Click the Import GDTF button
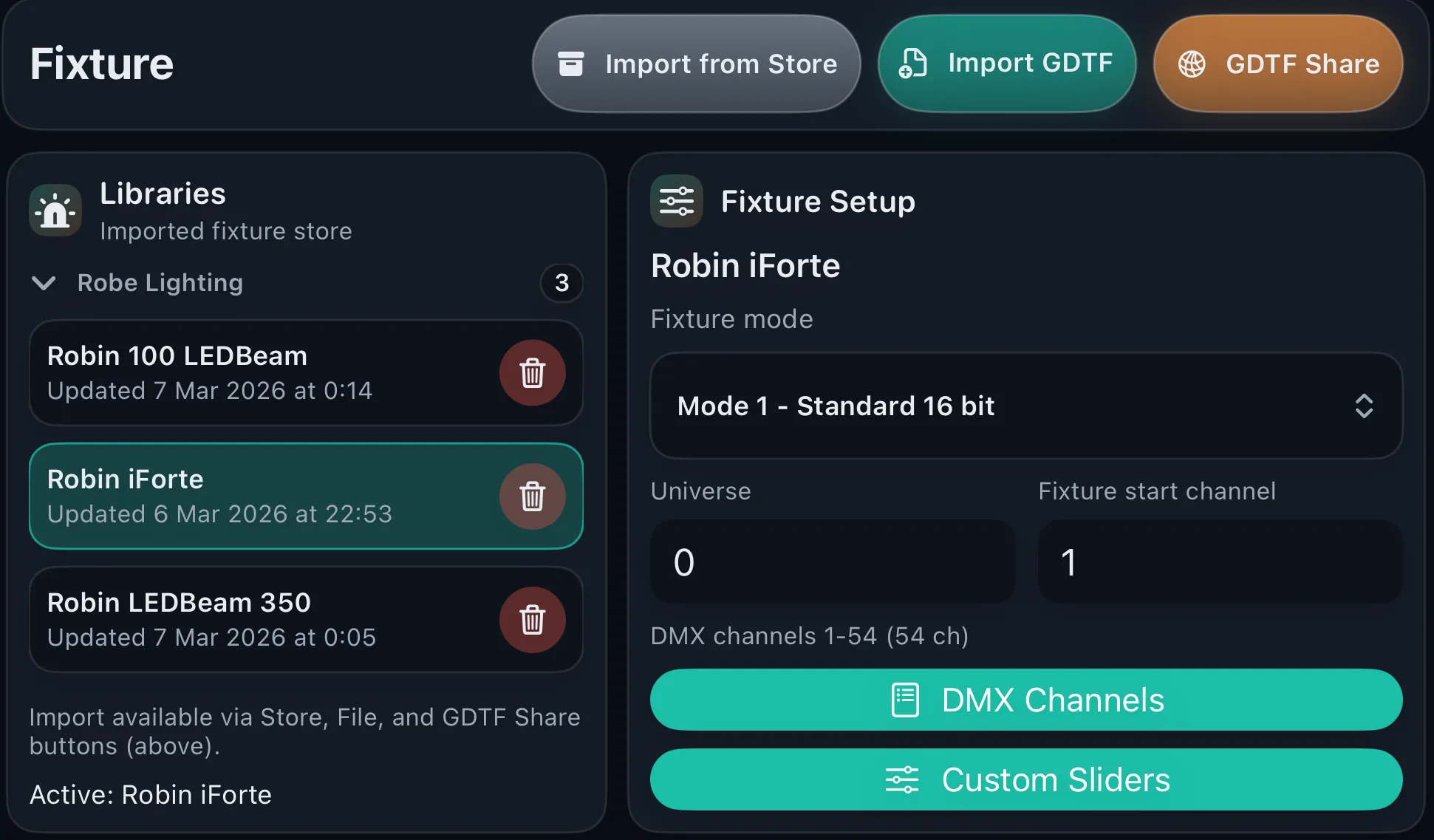The width and height of the screenshot is (1434, 840). tap(1007, 63)
